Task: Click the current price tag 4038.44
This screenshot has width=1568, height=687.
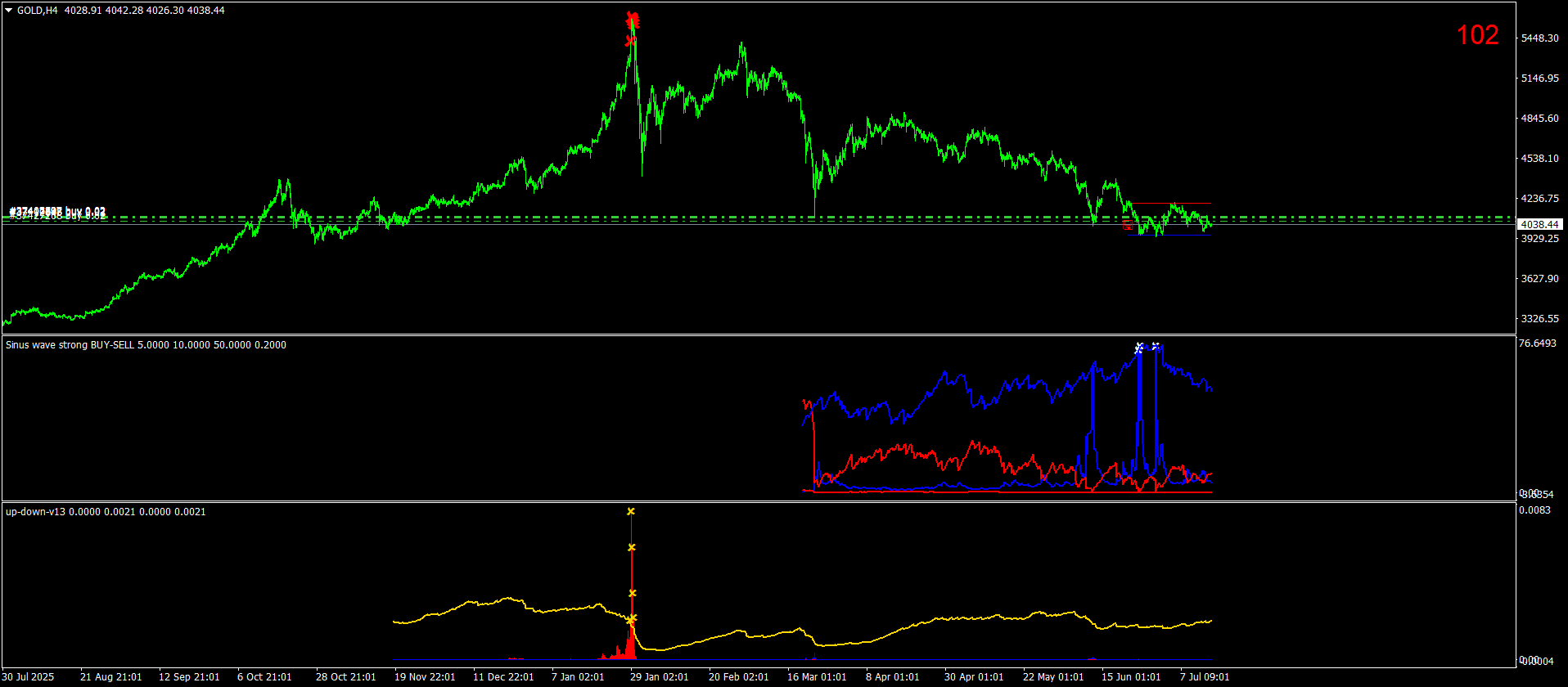Action: (1539, 224)
